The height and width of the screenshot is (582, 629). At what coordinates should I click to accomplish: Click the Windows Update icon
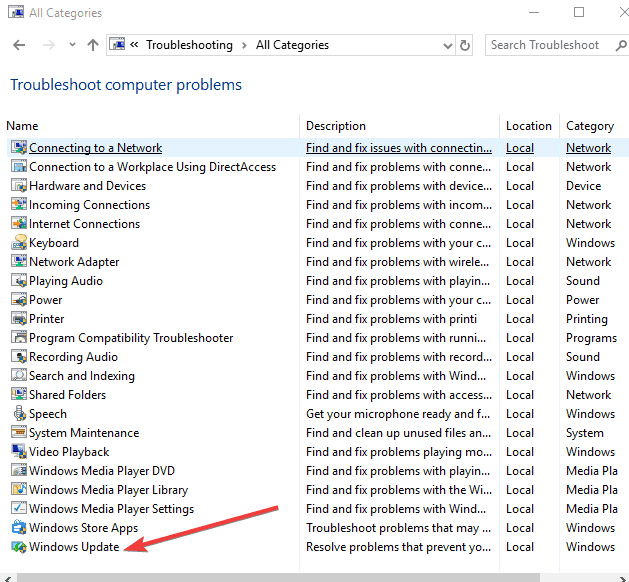pyautogui.click(x=19, y=546)
